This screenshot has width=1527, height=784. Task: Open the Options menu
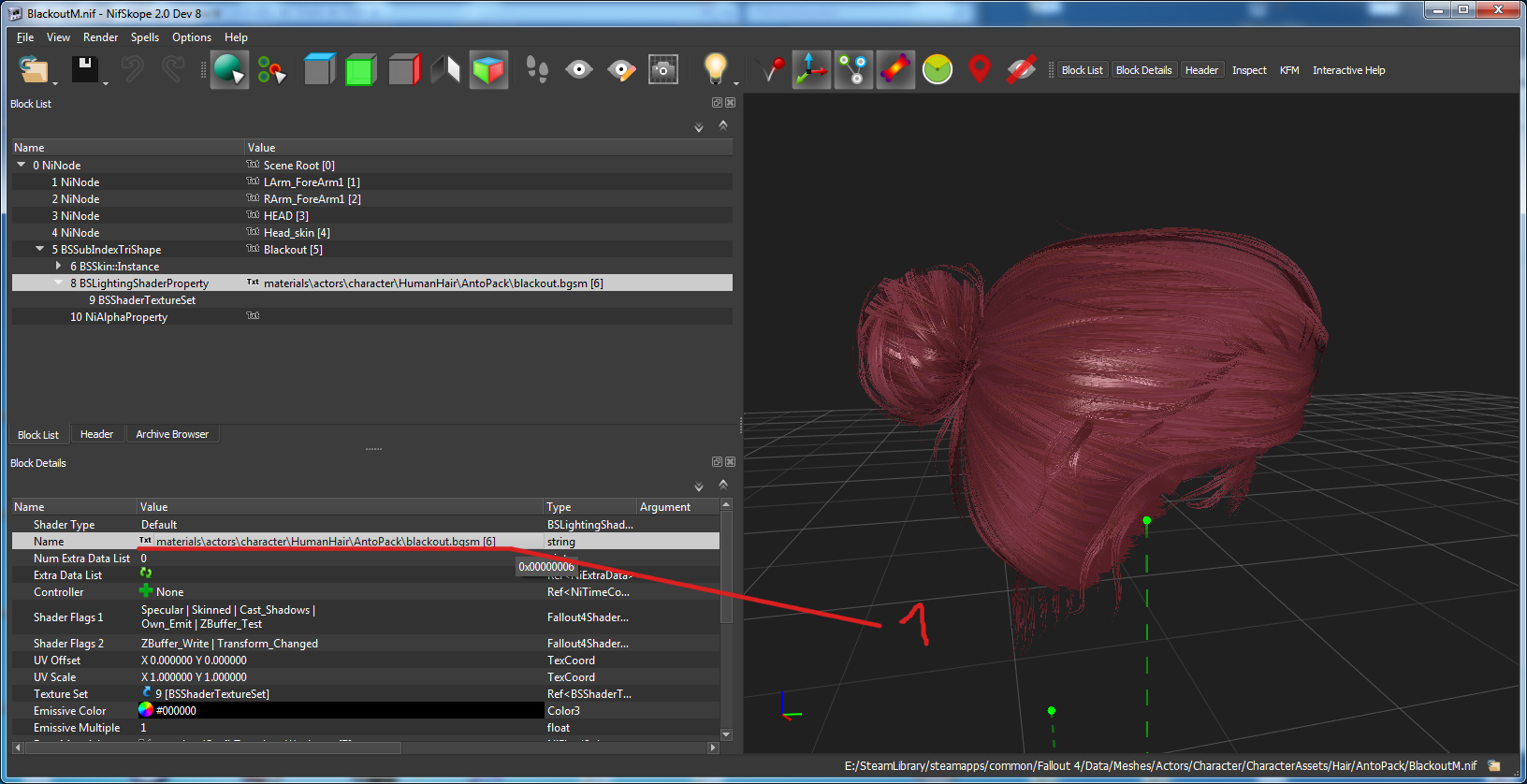coord(192,37)
